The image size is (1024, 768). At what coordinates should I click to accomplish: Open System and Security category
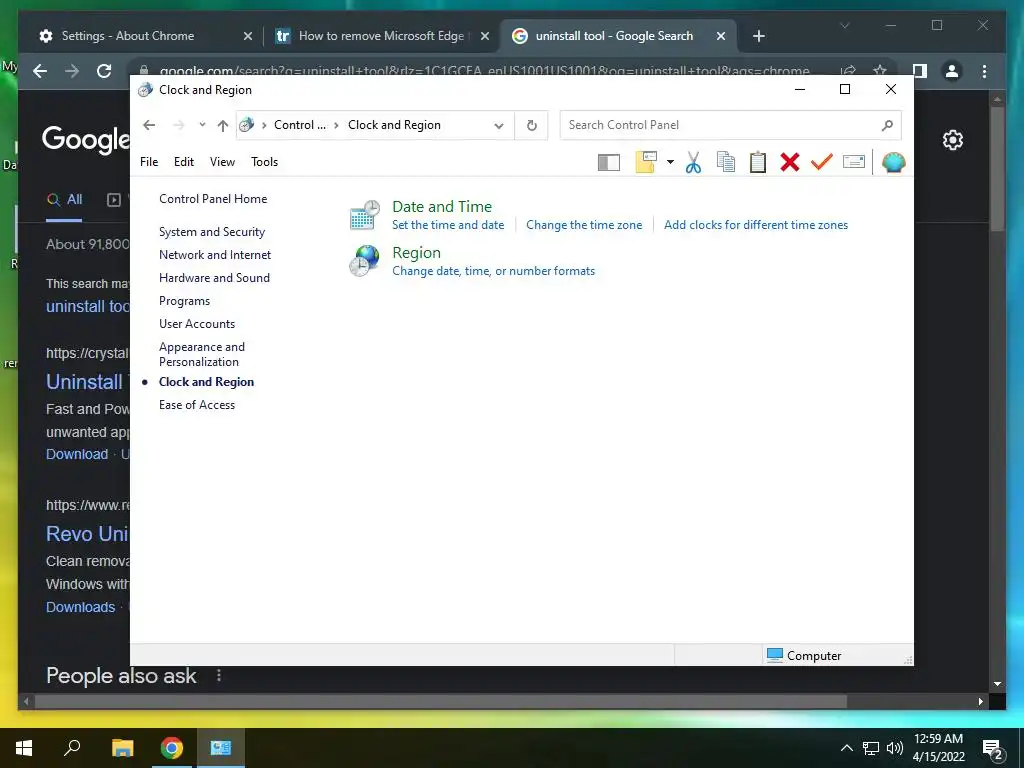(x=212, y=232)
